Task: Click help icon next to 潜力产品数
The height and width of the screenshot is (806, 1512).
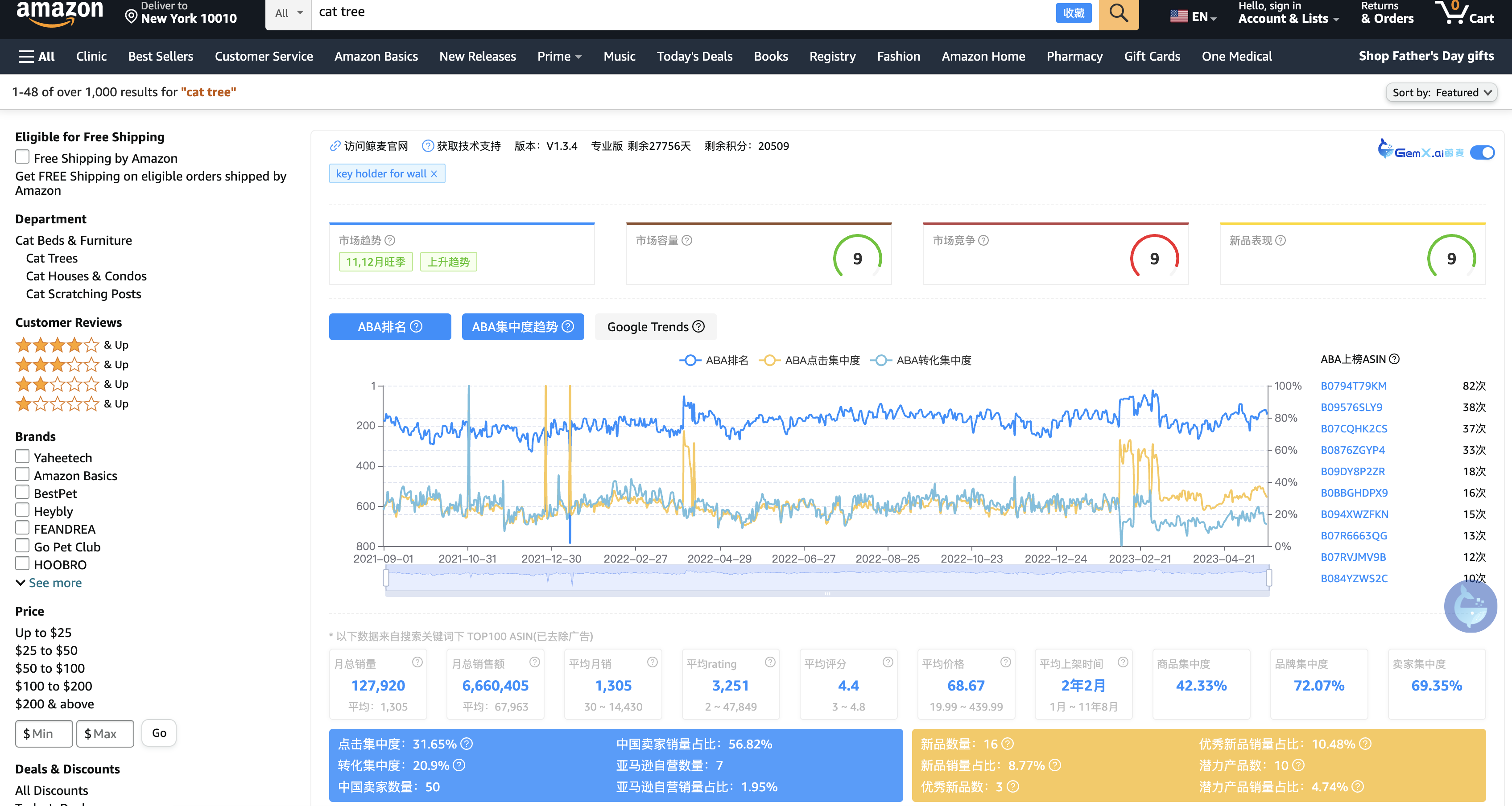Action: pos(1298,765)
